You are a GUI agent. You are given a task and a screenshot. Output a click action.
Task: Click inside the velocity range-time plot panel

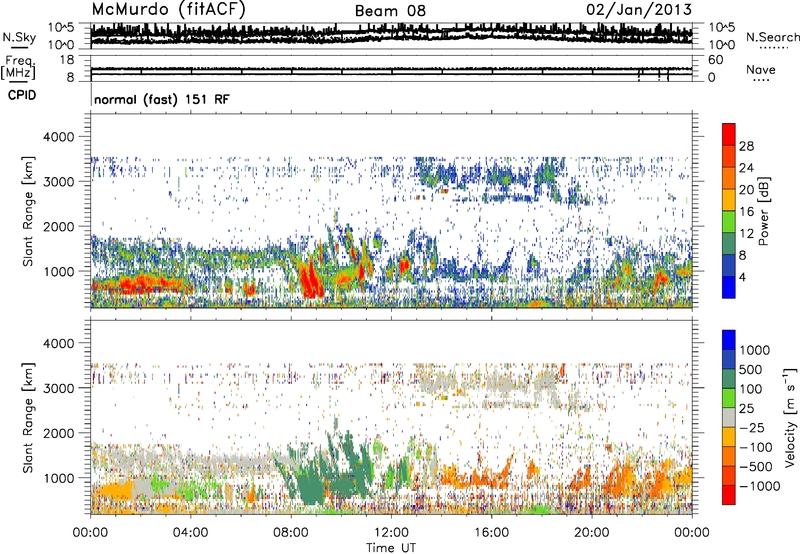391,417
